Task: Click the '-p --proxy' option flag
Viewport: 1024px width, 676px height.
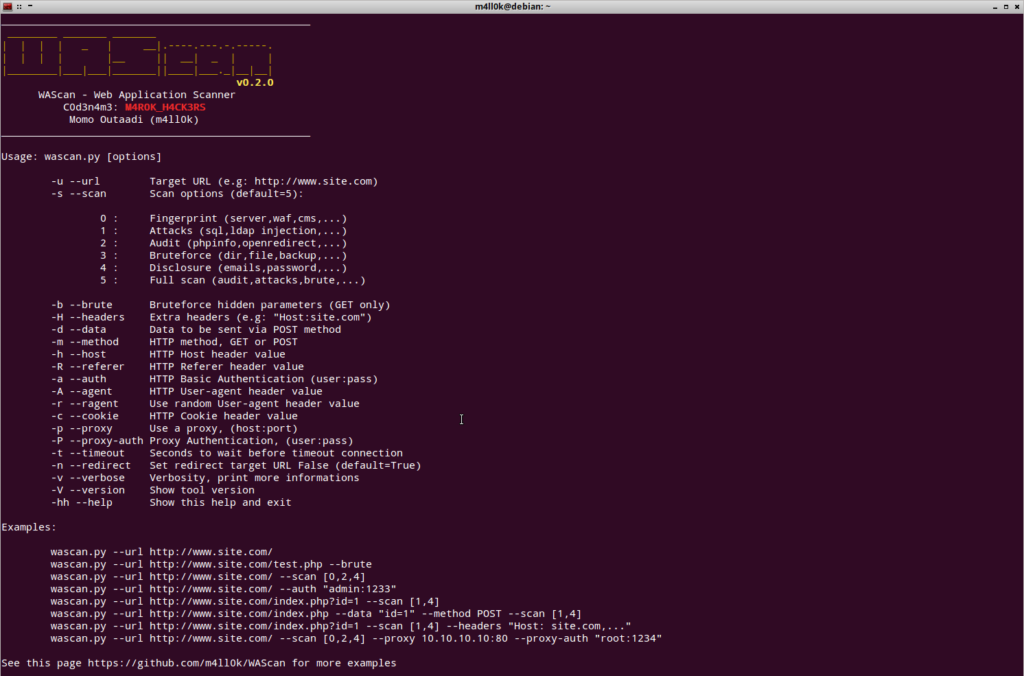Action: coord(82,428)
